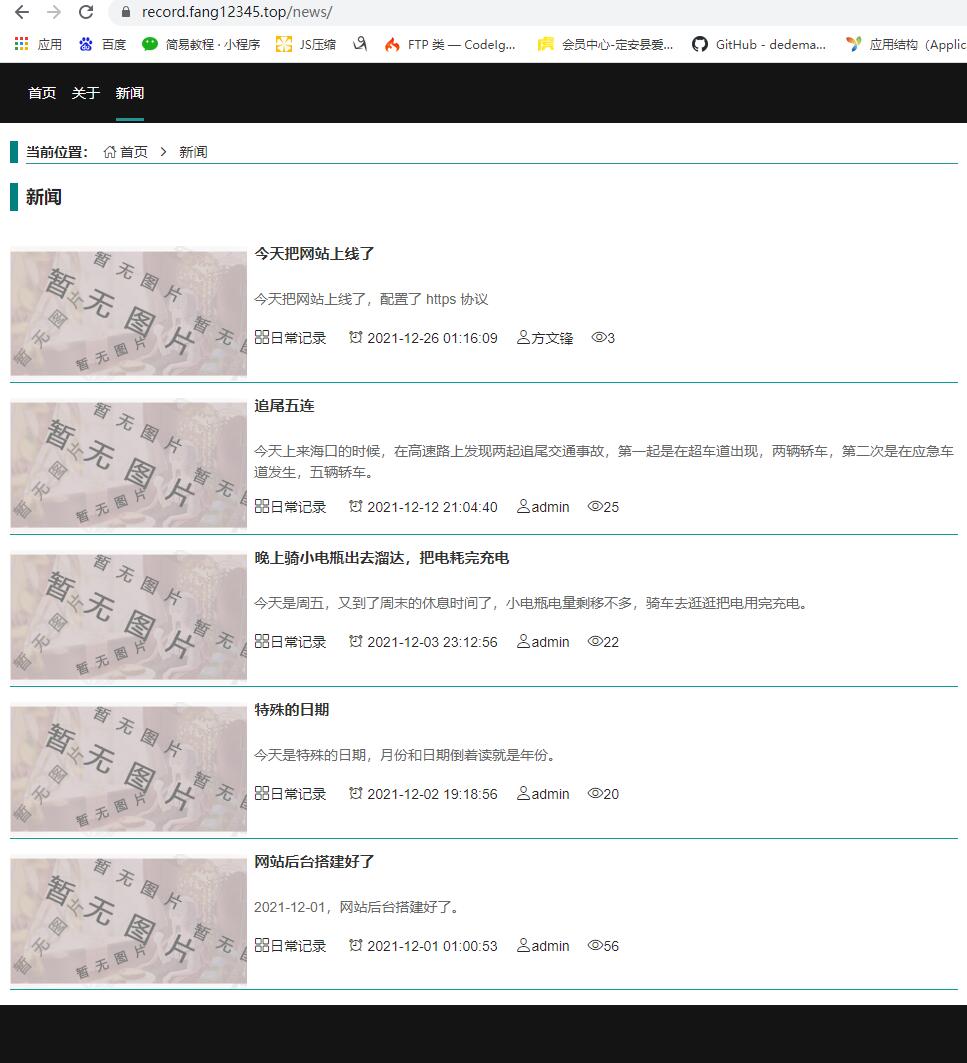
Task: Open the GitHub - dedema... bookmark
Action: (759, 45)
